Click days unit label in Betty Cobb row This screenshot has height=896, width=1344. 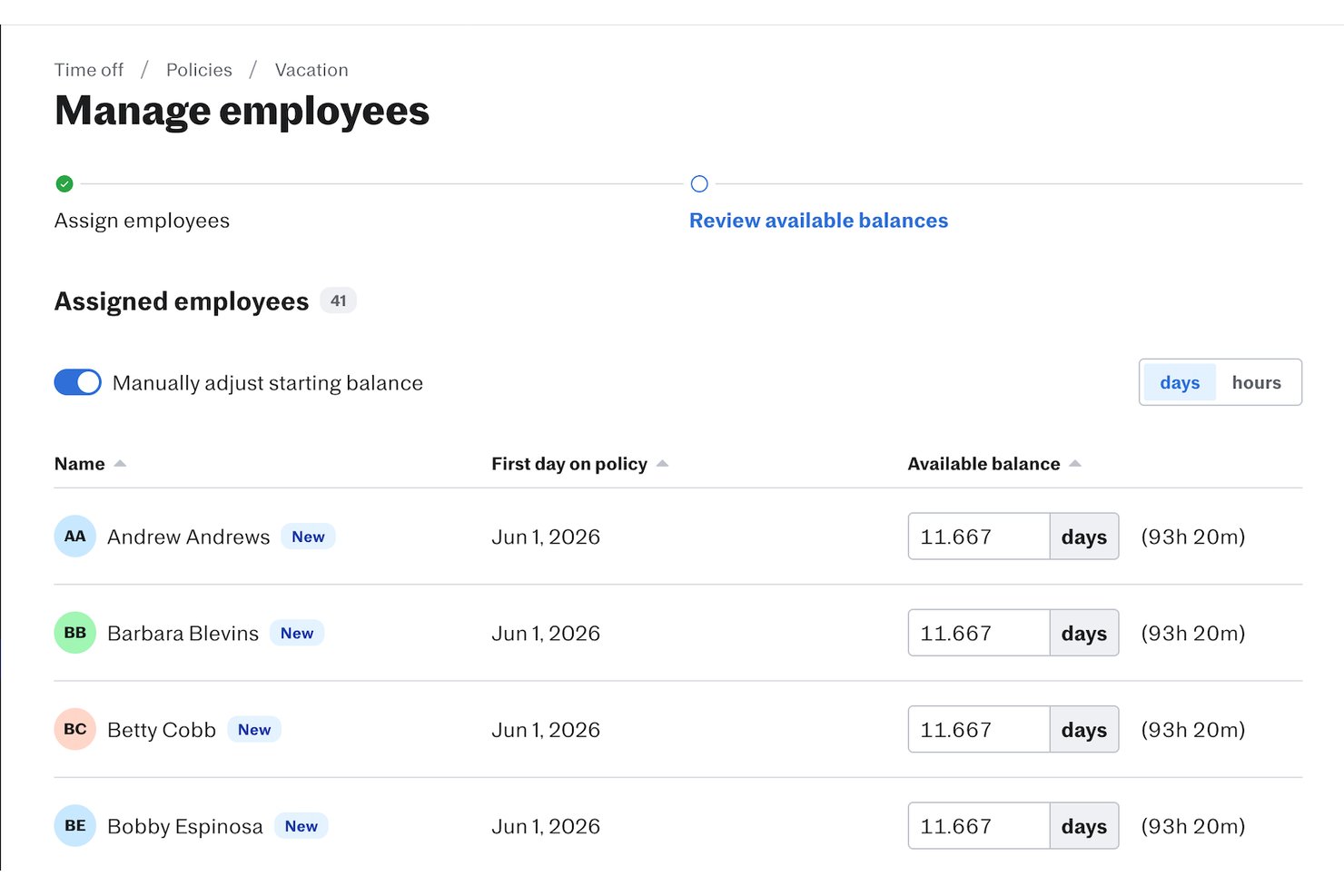(x=1084, y=729)
